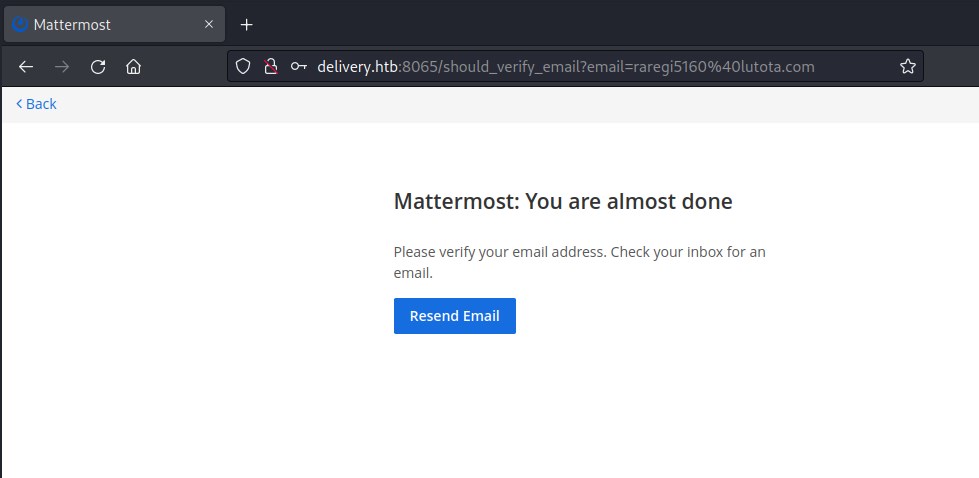Open a new browser tab
Viewport: 979px width, 478px height.
coord(247,24)
